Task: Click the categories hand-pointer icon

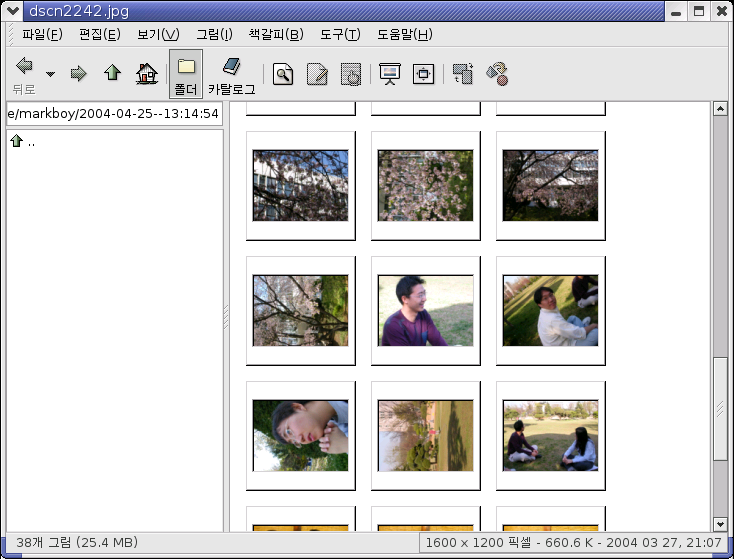Action: (351, 74)
